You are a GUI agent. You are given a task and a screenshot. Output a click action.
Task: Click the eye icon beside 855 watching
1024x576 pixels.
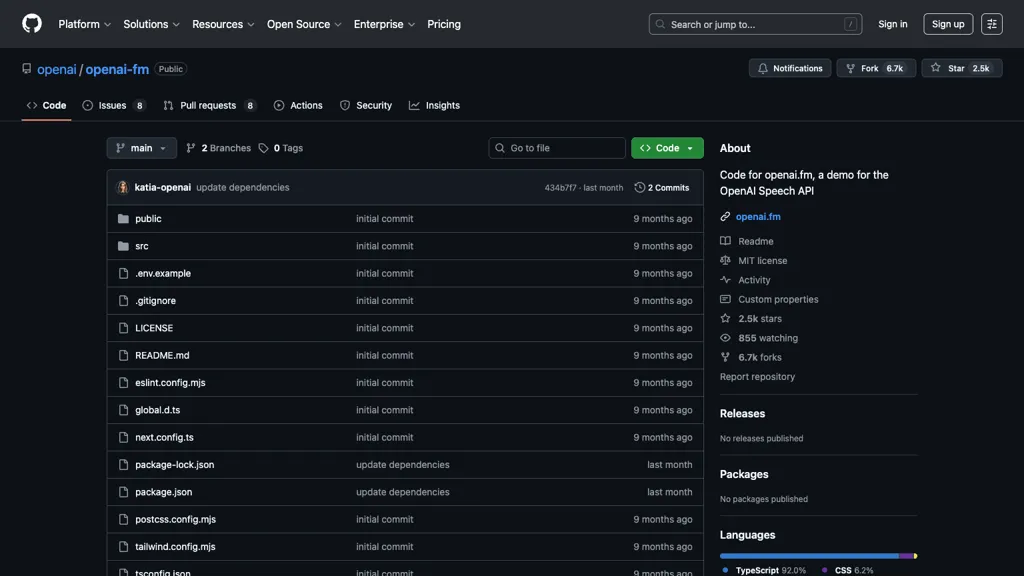pyautogui.click(x=725, y=338)
